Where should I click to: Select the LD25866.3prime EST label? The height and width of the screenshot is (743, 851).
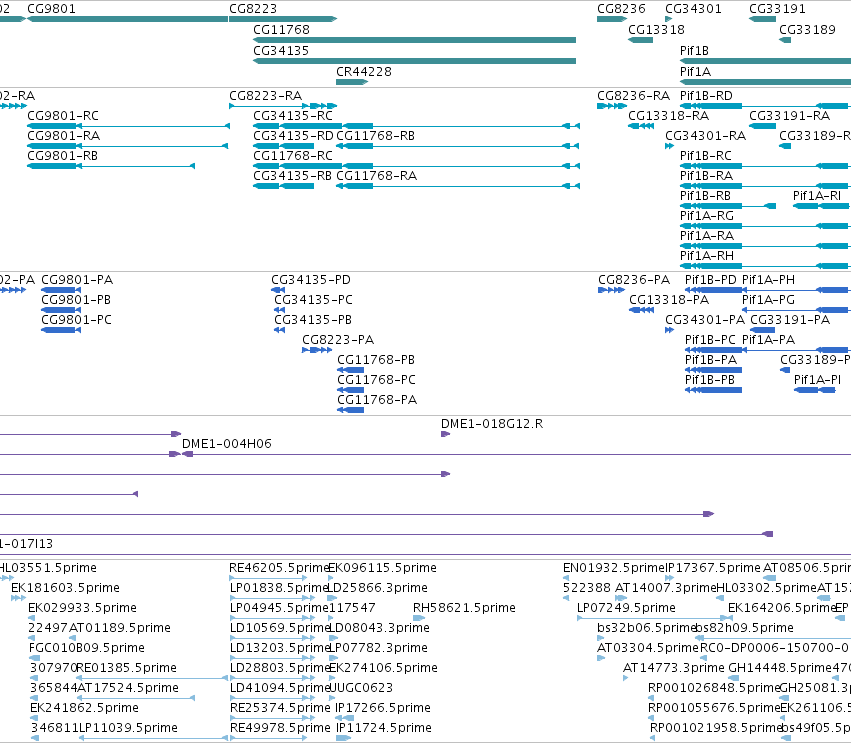point(378,589)
